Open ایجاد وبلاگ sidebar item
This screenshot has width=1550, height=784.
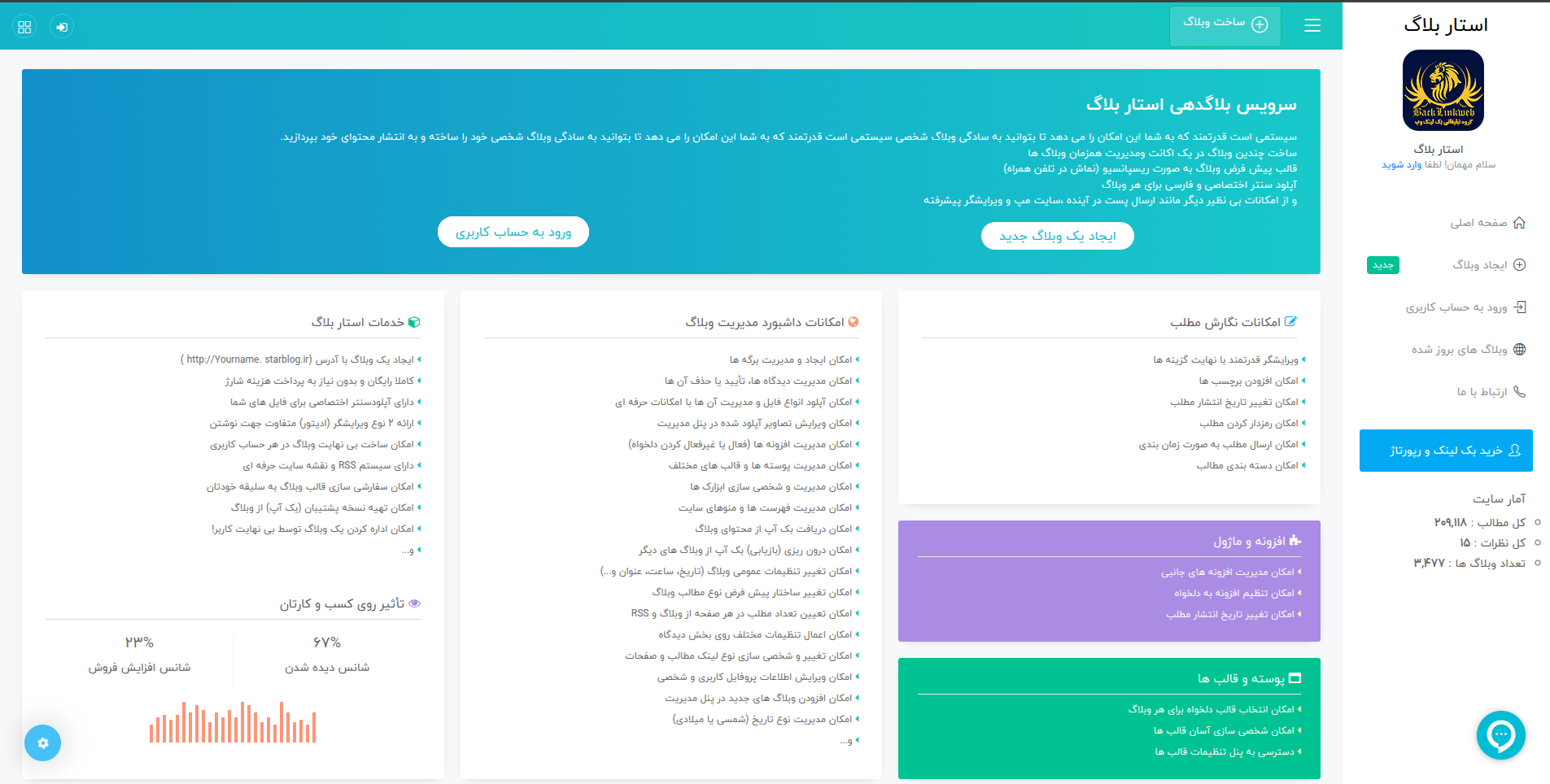click(x=1479, y=265)
